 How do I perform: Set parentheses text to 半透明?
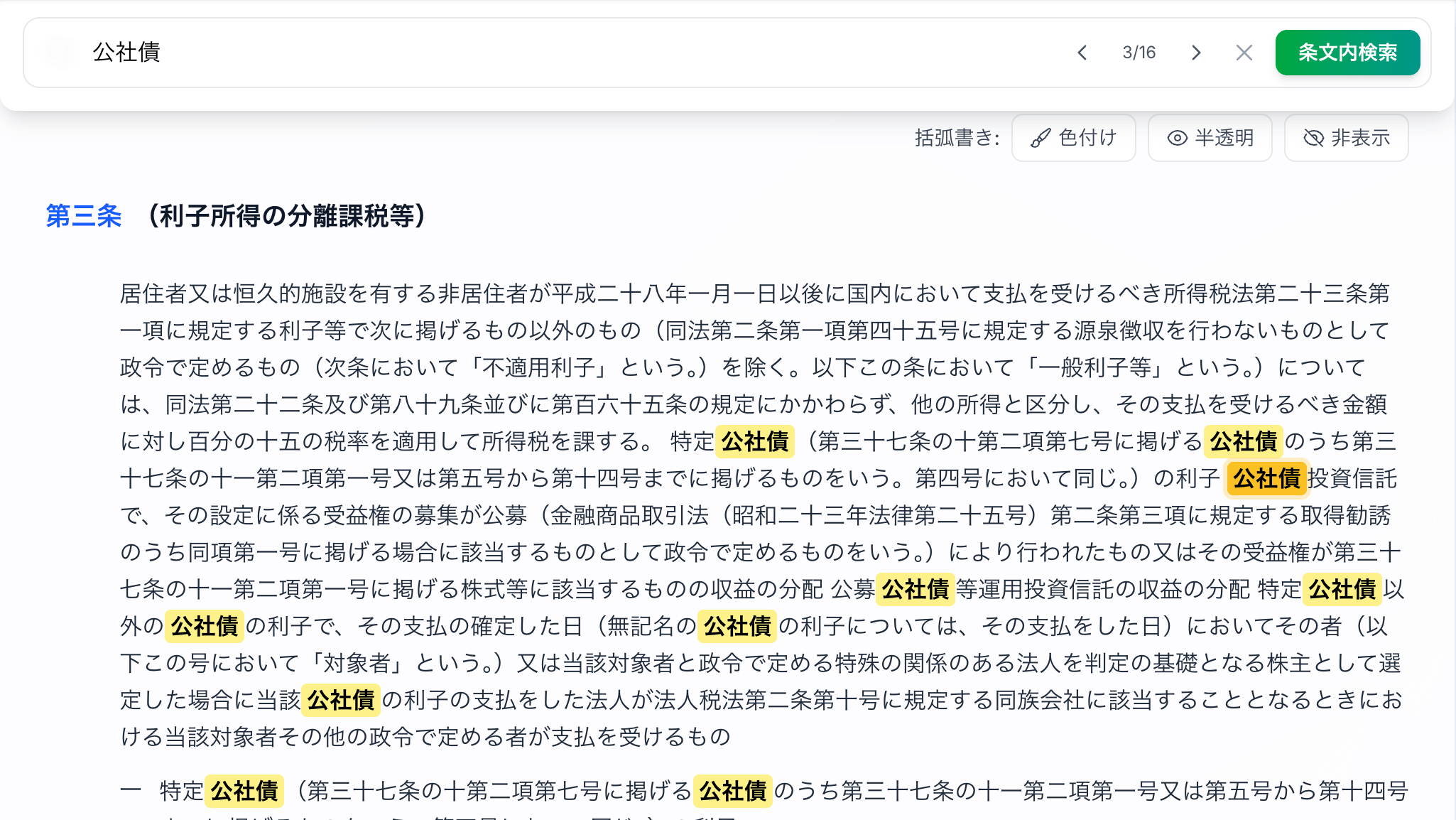pyautogui.click(x=1210, y=138)
